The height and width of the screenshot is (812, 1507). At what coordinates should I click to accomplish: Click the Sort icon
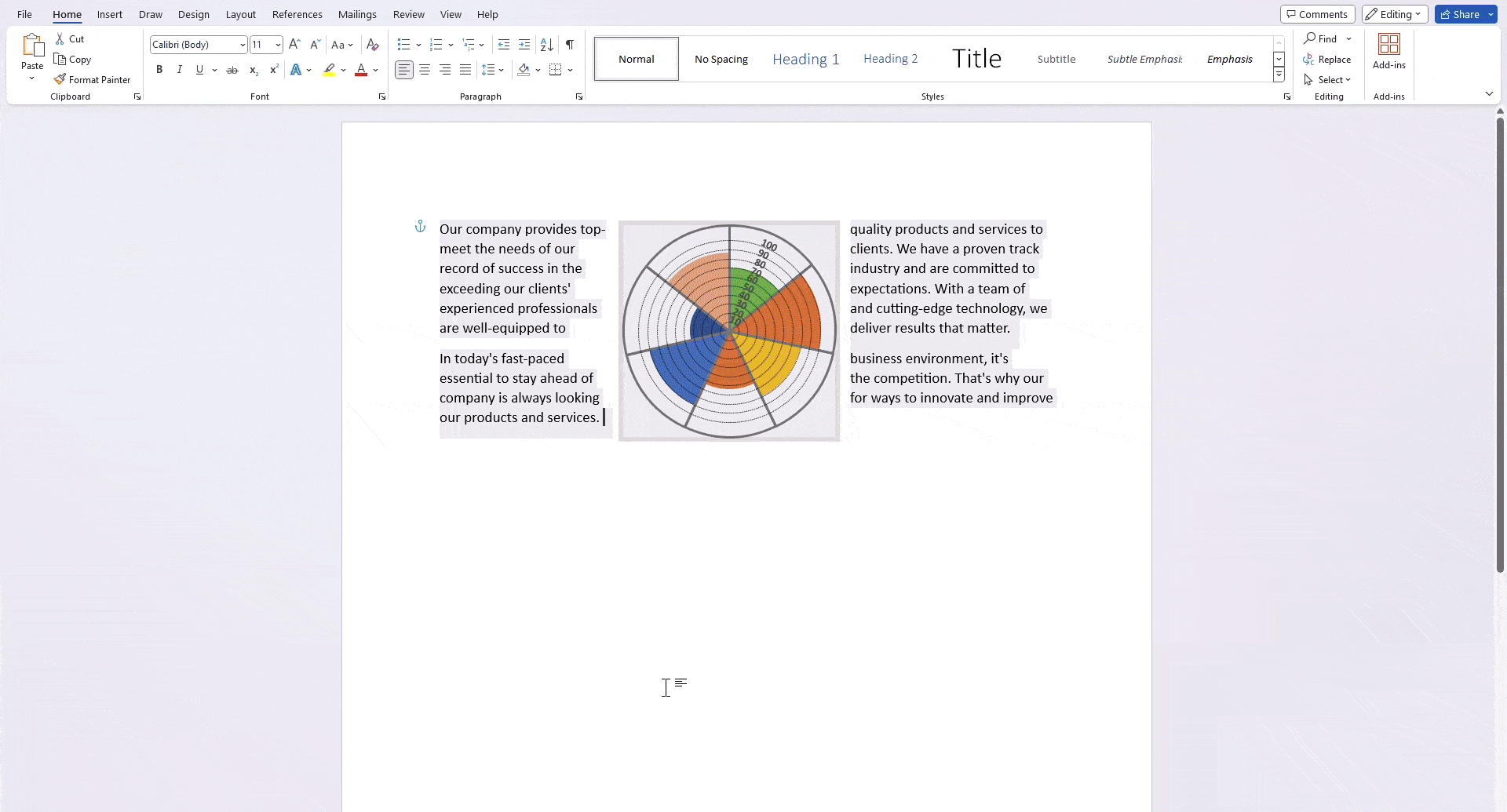[547, 45]
